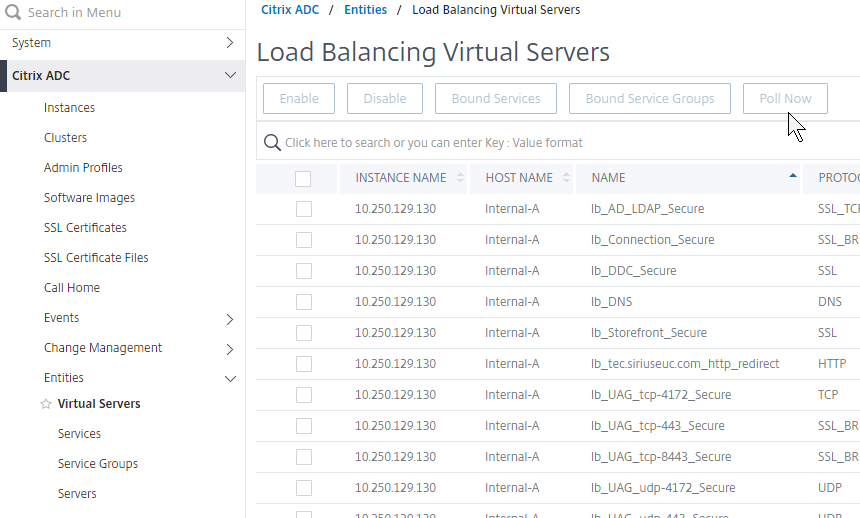Image resolution: width=860 pixels, height=518 pixels.
Task: Check the lb_UAG_udp-4172_Secure row checkbox
Action: pyautogui.click(x=303, y=488)
